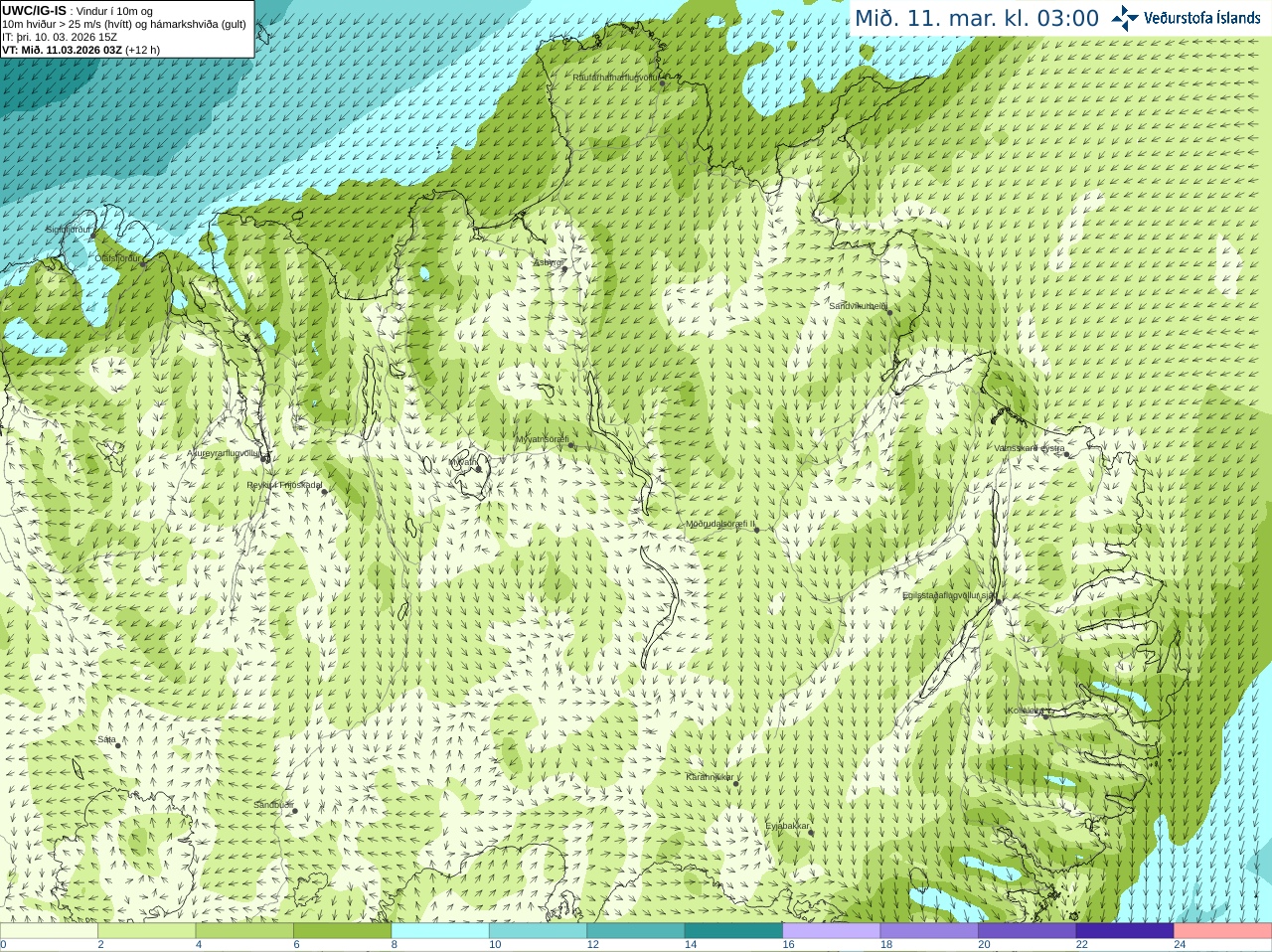This screenshot has height=952, width=1272.
Task: Click the Mývatnsöræfi station label
Action: point(543,439)
